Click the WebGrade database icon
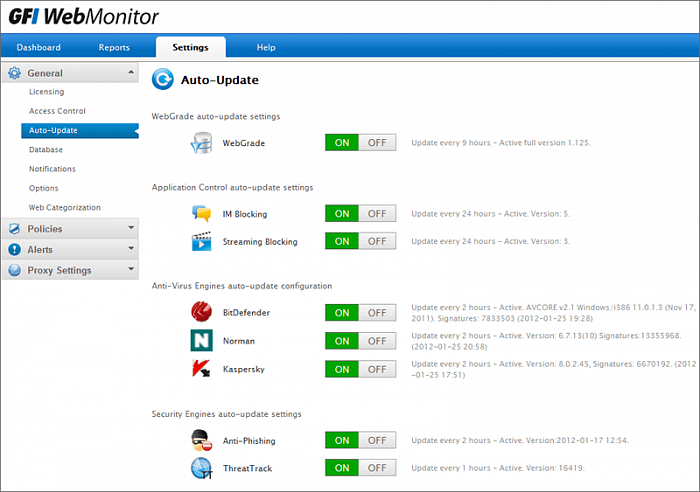This screenshot has width=700, height=492. (202, 143)
